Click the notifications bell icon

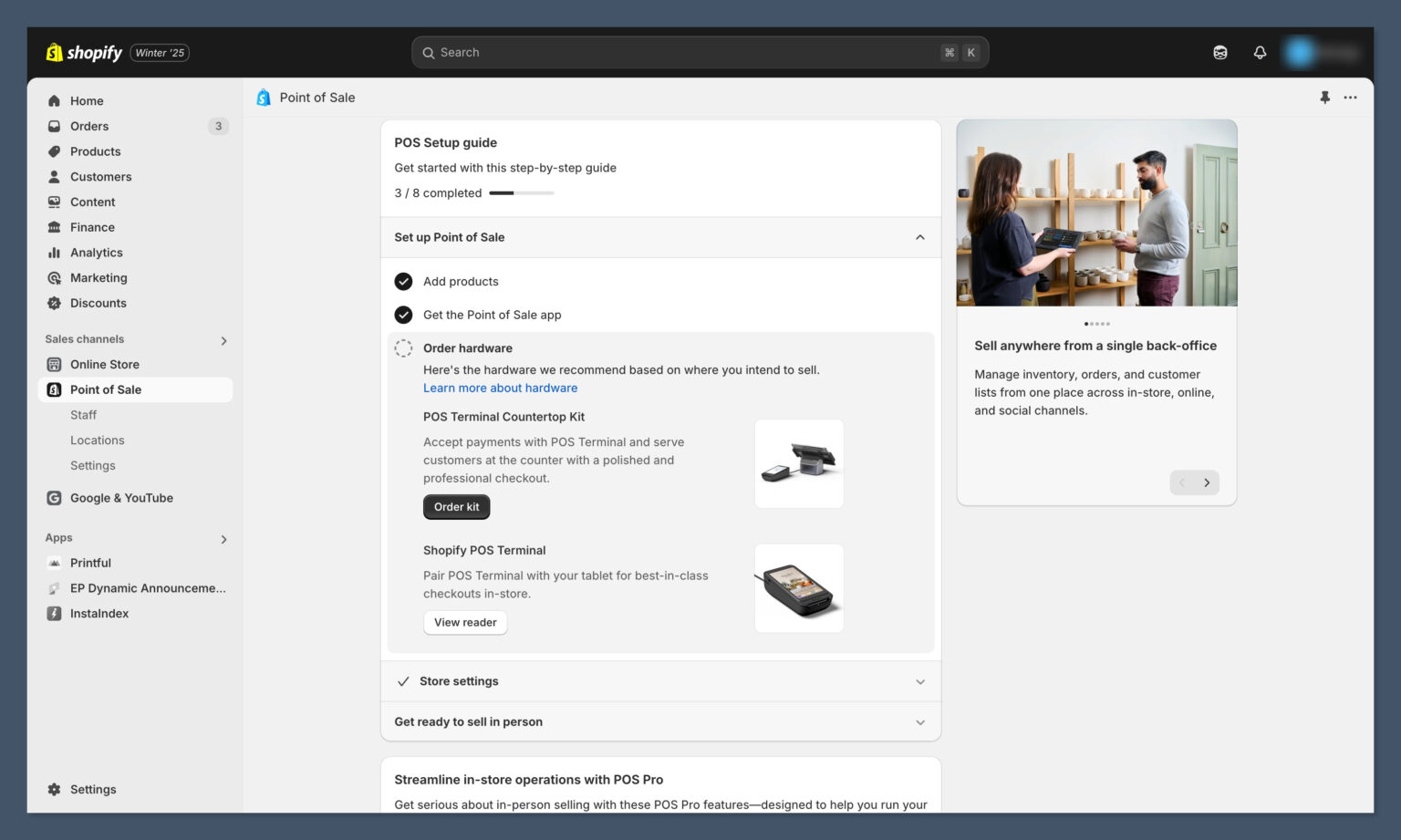pyautogui.click(x=1260, y=52)
